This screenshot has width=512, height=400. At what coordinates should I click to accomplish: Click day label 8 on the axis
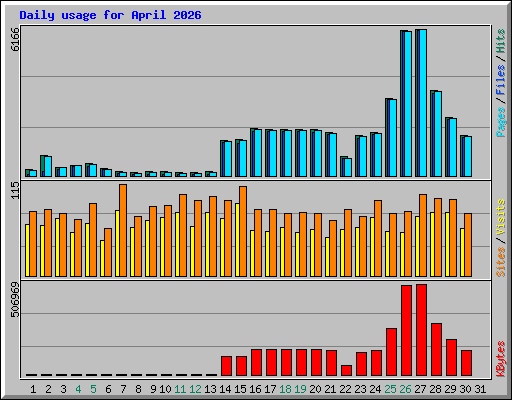click(x=138, y=389)
